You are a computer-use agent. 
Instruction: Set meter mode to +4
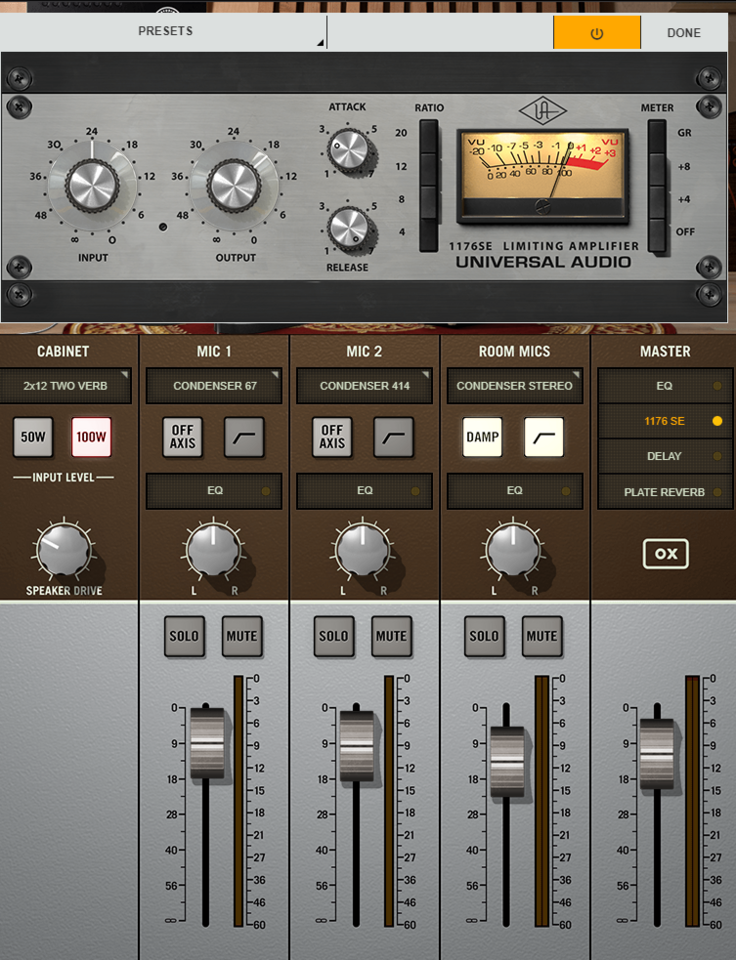[x=657, y=202]
